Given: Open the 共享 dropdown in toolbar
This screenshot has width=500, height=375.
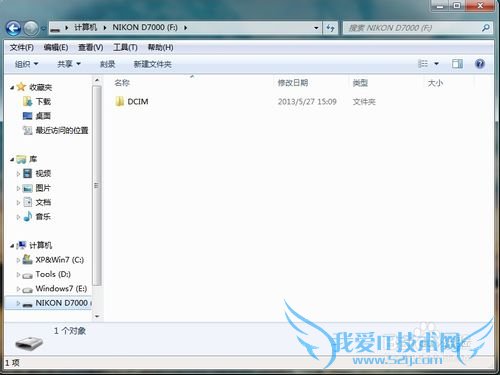Looking at the screenshot, I should tap(69, 64).
